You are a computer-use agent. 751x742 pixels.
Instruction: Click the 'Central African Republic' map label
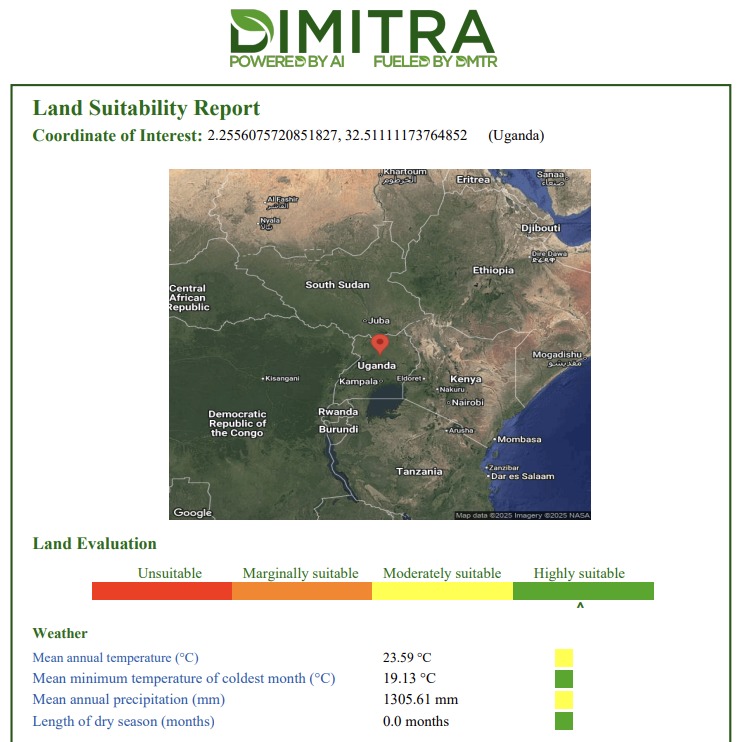[x=189, y=298]
